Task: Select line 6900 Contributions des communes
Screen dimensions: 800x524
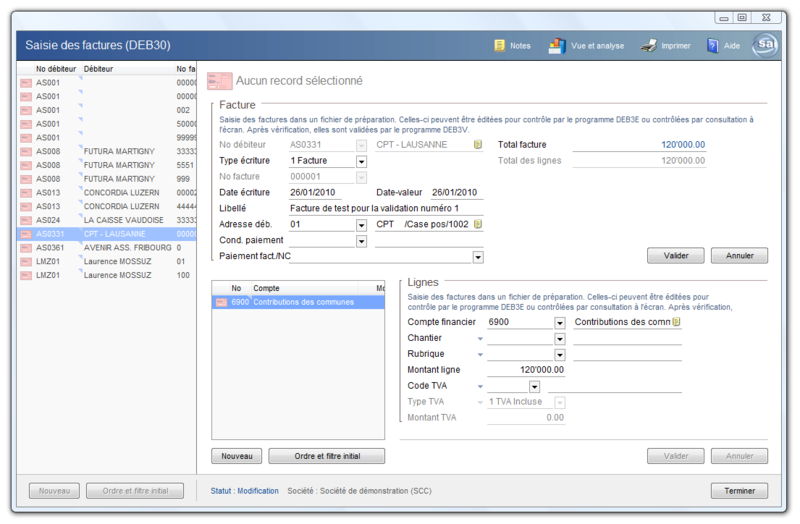Action: (298, 302)
